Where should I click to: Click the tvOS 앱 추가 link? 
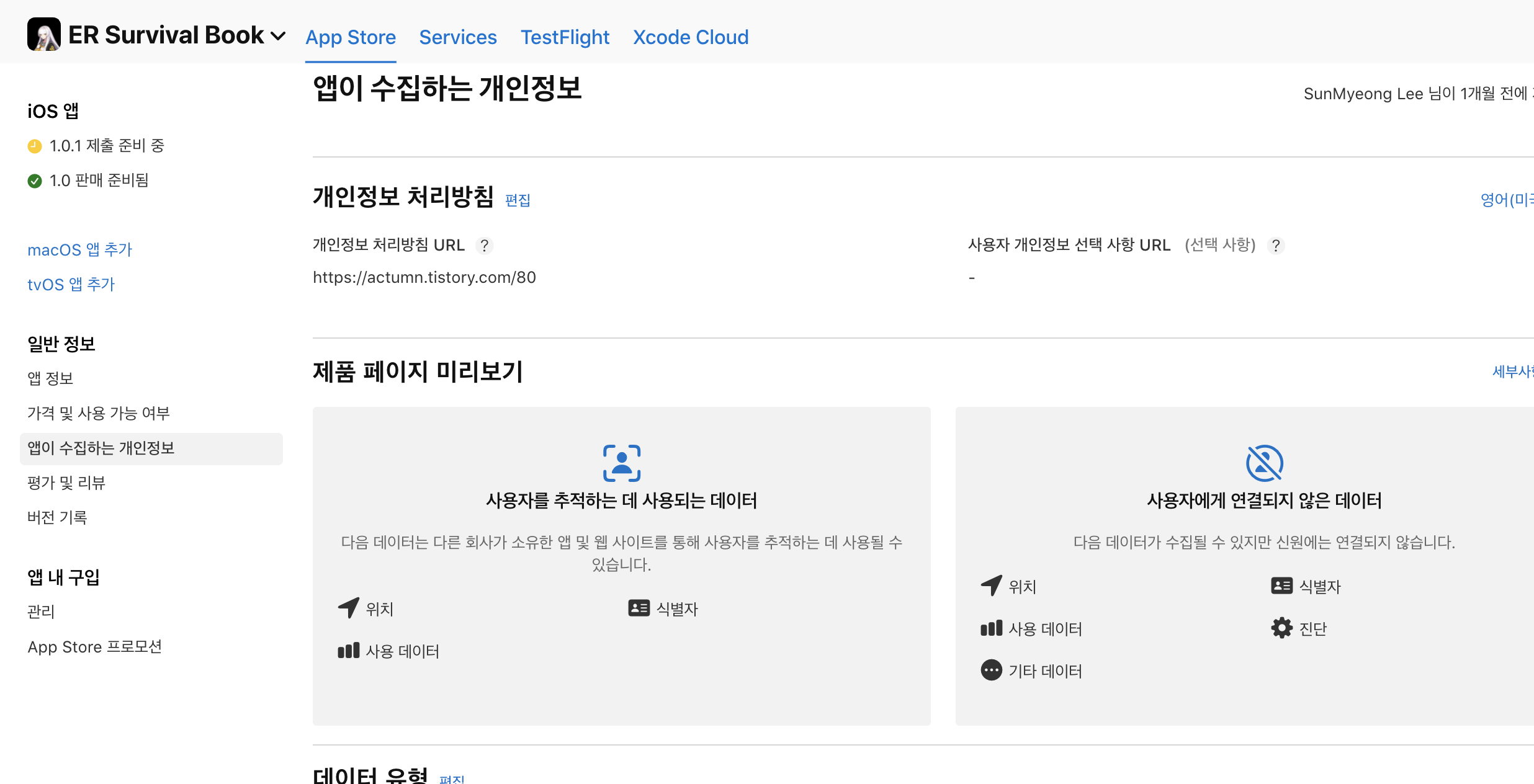click(71, 284)
